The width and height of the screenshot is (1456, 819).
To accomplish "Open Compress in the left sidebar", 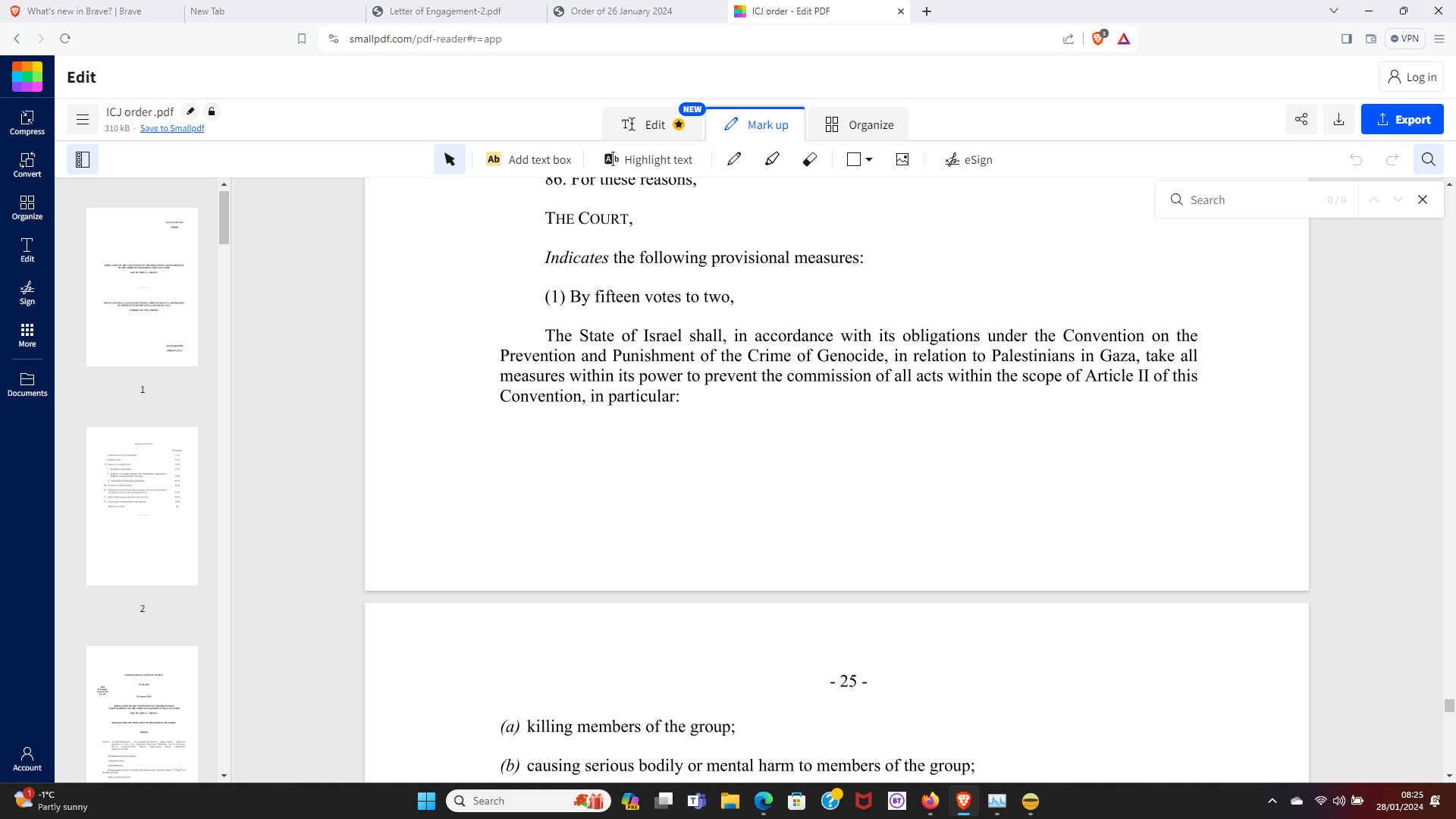I will [x=27, y=122].
